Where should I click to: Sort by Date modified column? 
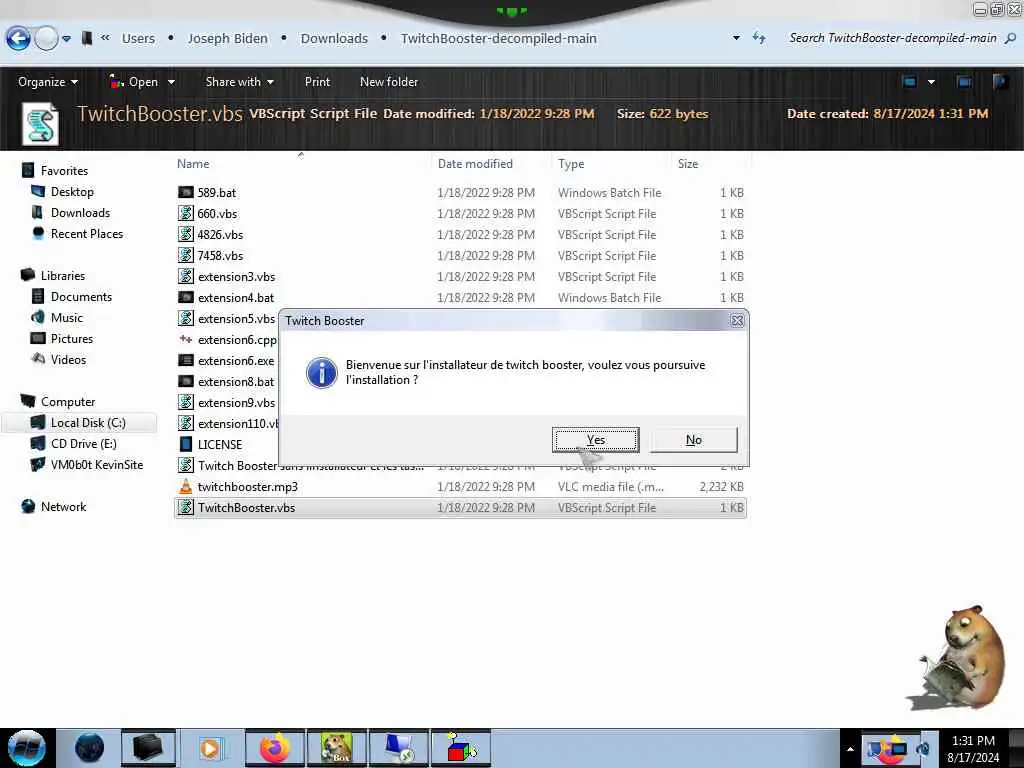click(x=475, y=164)
